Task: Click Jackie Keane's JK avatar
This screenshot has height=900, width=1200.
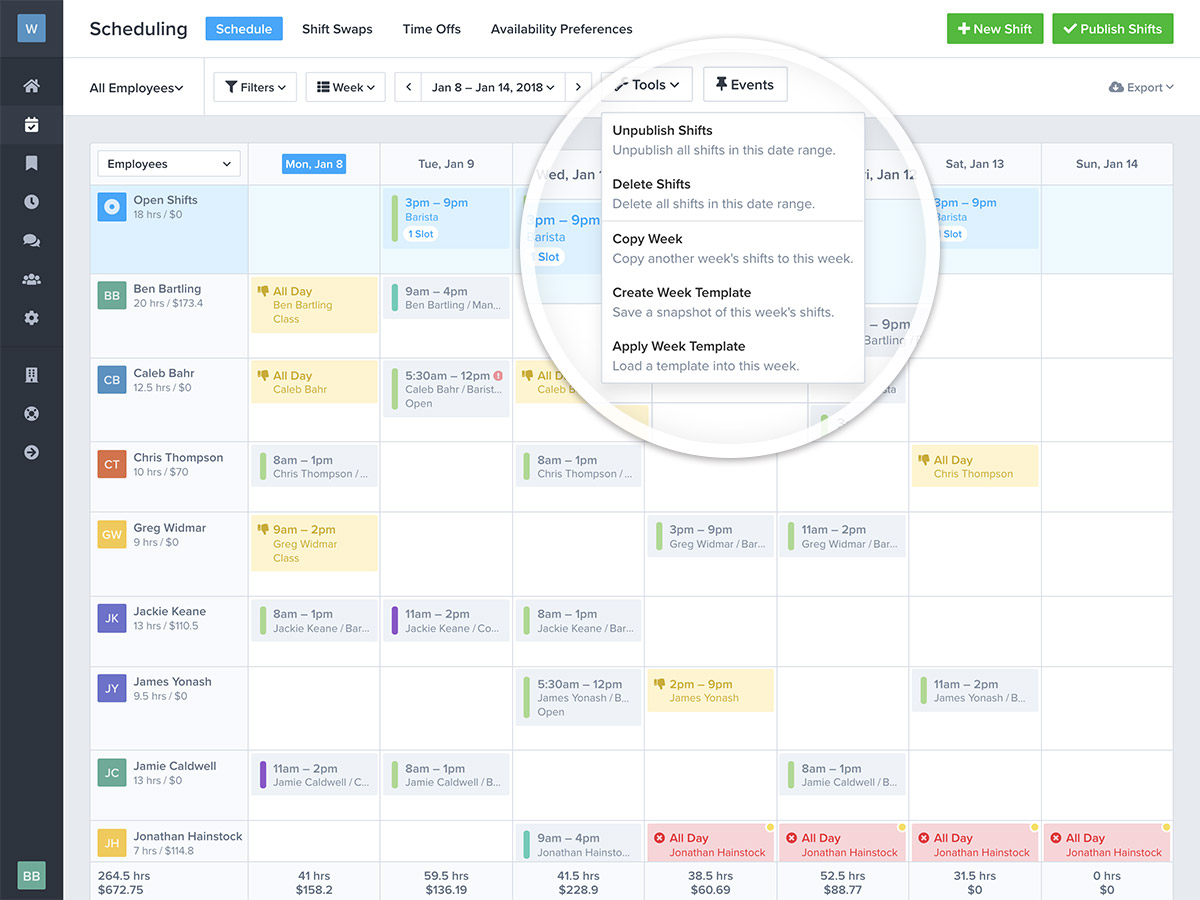Action: click(111, 618)
